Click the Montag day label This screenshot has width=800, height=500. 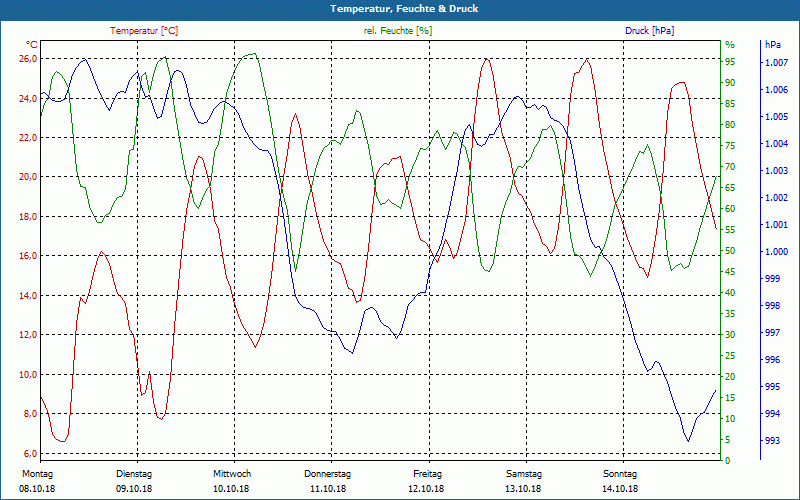[x=37, y=474]
